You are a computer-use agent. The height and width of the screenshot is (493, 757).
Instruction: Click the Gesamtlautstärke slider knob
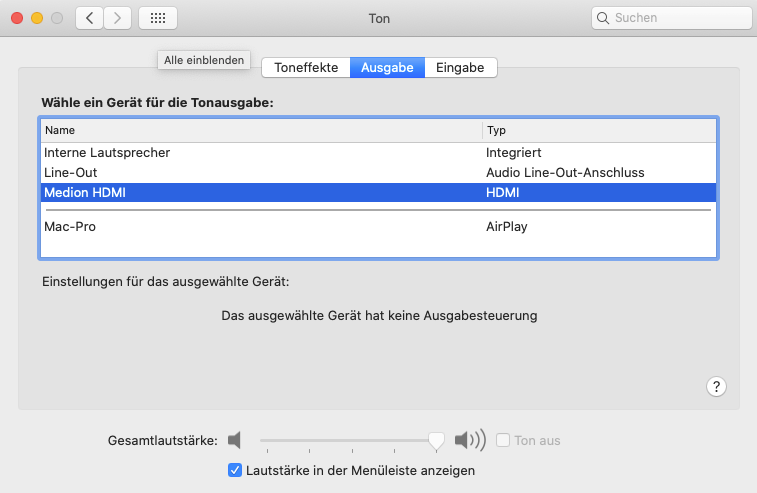[x=436, y=440]
